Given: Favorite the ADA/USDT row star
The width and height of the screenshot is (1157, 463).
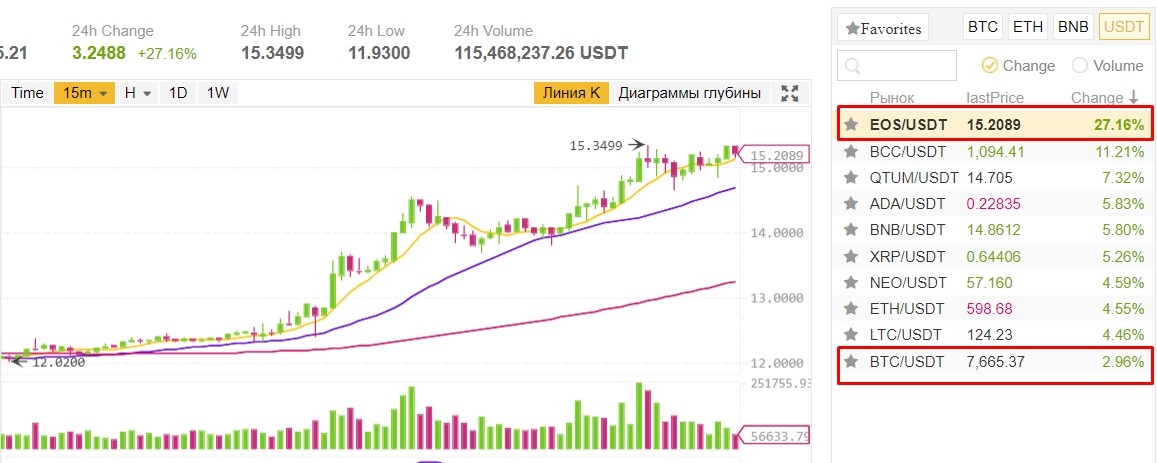Looking at the screenshot, I should [851, 204].
